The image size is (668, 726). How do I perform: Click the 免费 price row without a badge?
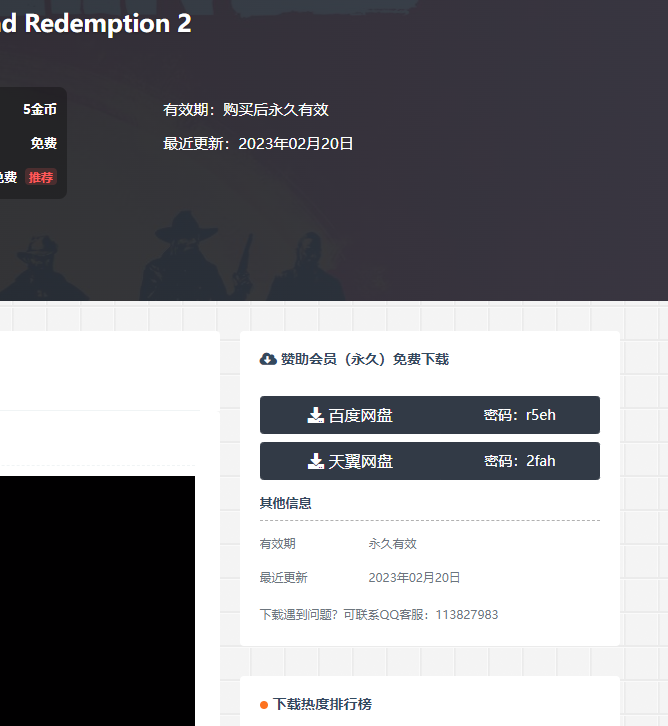point(44,143)
